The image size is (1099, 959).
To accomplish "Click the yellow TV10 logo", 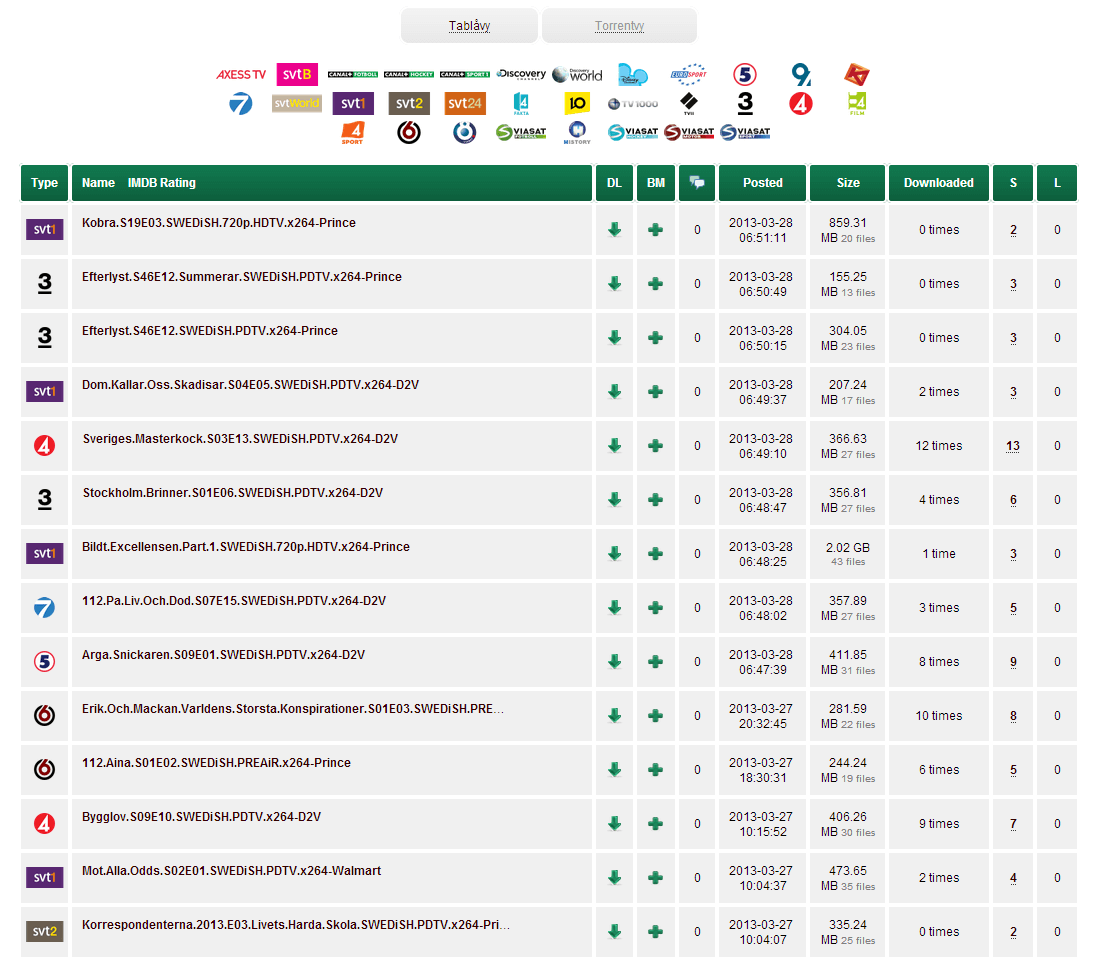I will click(x=577, y=104).
